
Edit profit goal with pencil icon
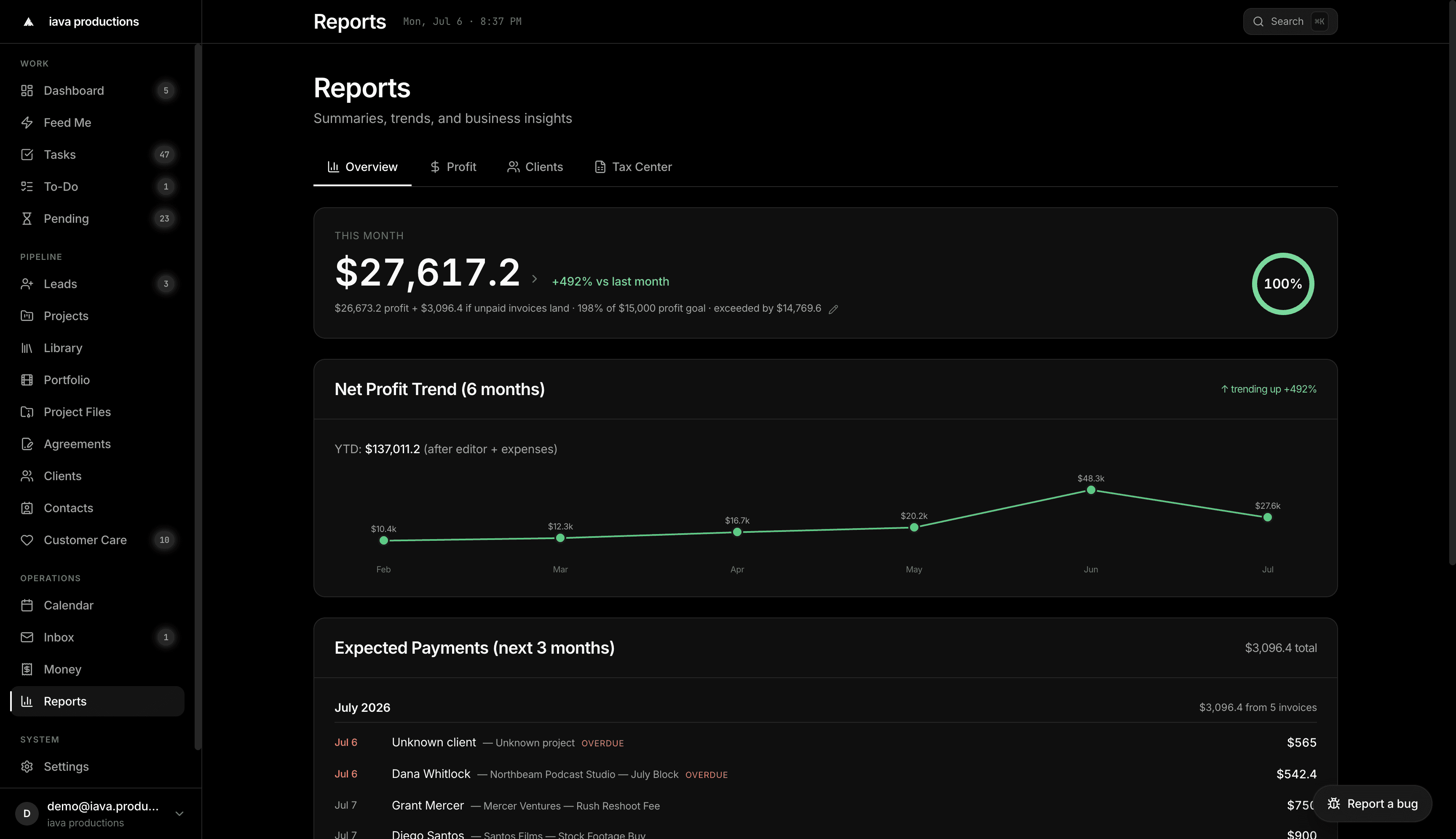pyautogui.click(x=833, y=310)
